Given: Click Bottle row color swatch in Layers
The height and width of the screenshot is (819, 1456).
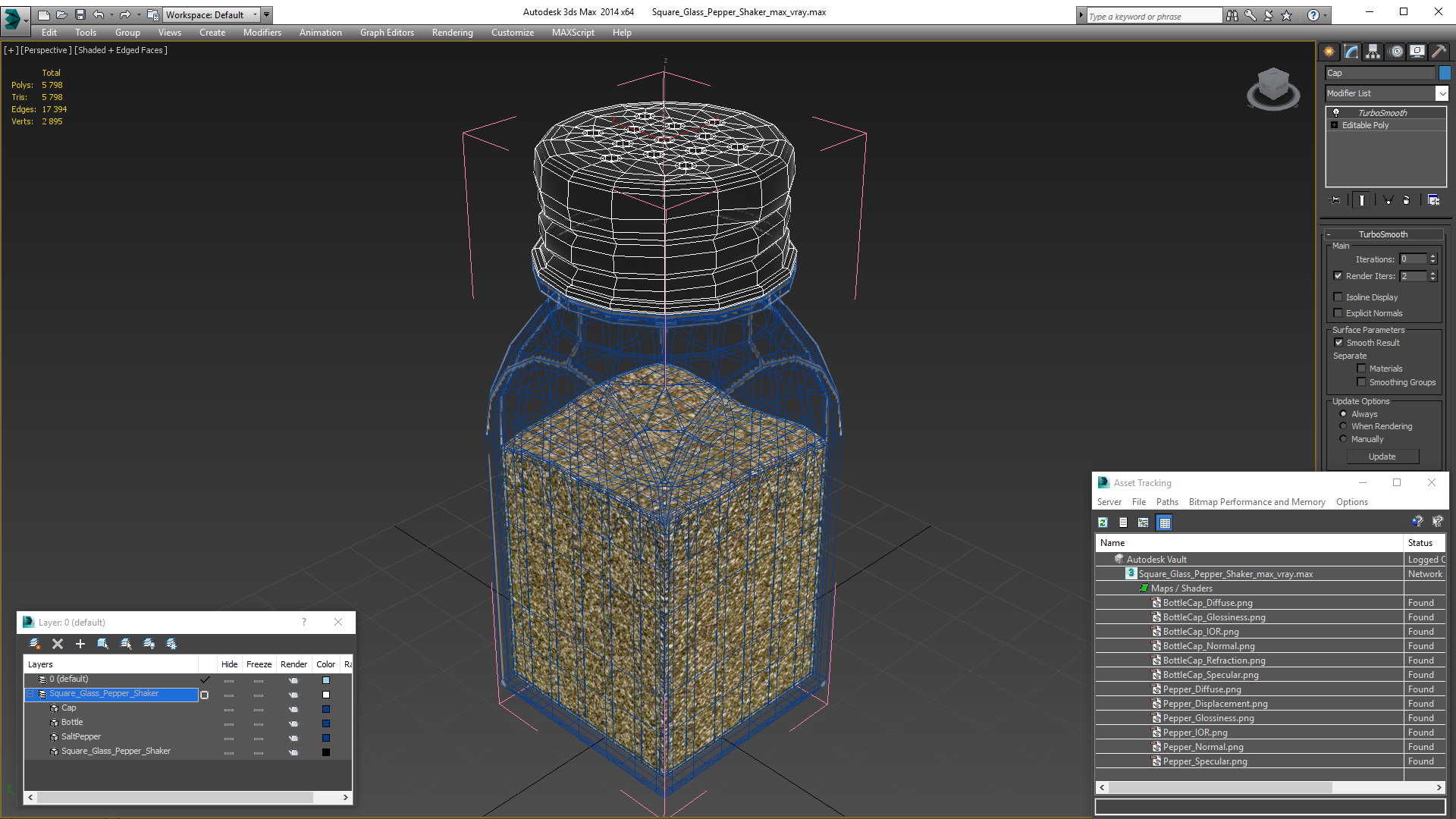Looking at the screenshot, I should [x=326, y=723].
